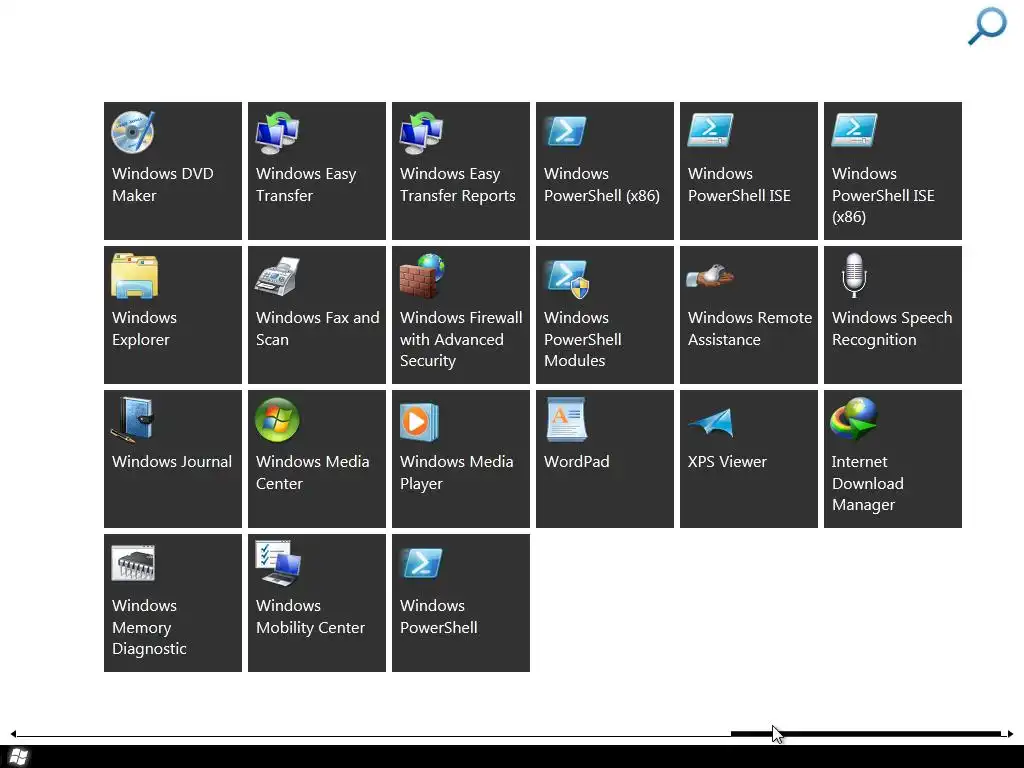Launch Internet Download Manager icon
The image size is (1024, 768).
(854, 420)
